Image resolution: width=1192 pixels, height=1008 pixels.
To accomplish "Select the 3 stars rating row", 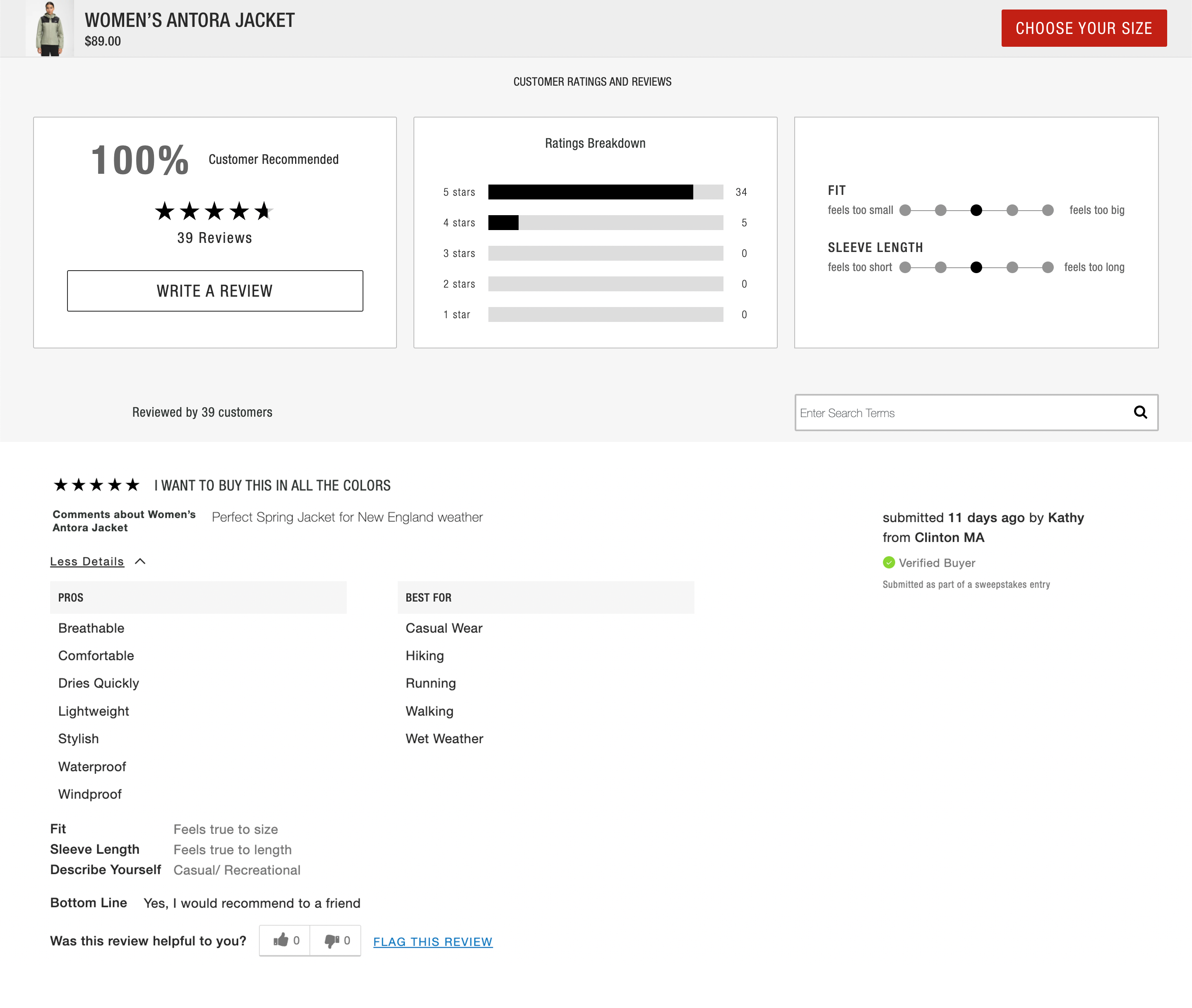I will (x=605, y=253).
